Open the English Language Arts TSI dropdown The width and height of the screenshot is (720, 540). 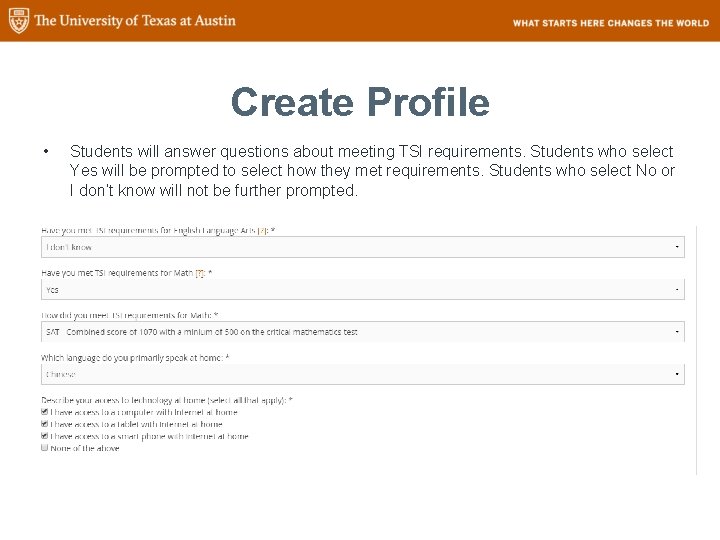tap(363, 247)
